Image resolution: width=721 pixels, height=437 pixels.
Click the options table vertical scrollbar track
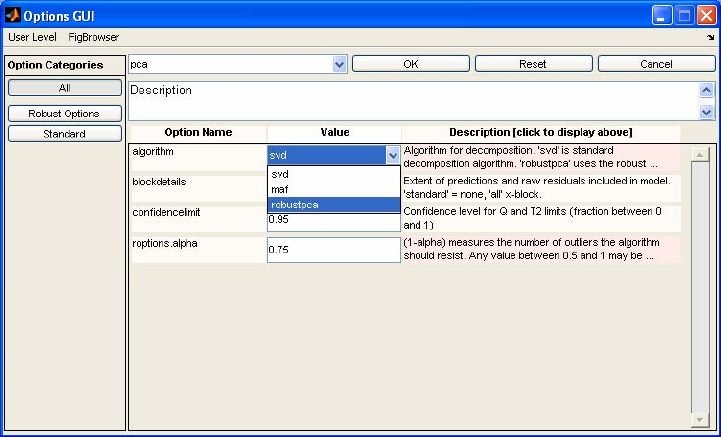(700, 287)
